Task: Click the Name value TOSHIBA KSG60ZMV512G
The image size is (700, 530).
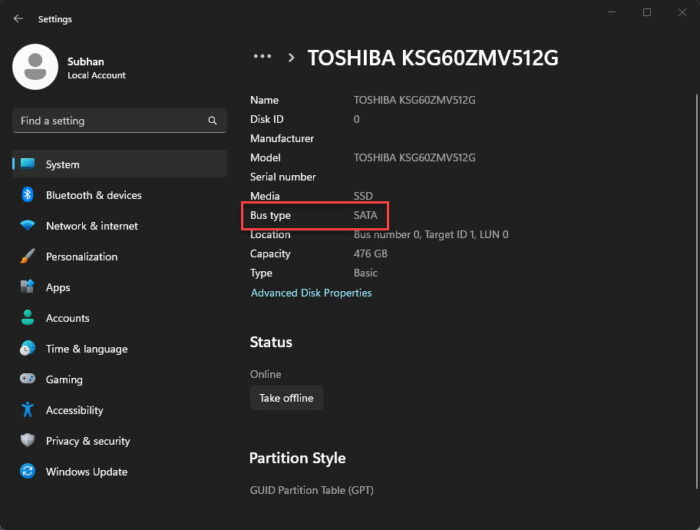Action: click(x=414, y=100)
